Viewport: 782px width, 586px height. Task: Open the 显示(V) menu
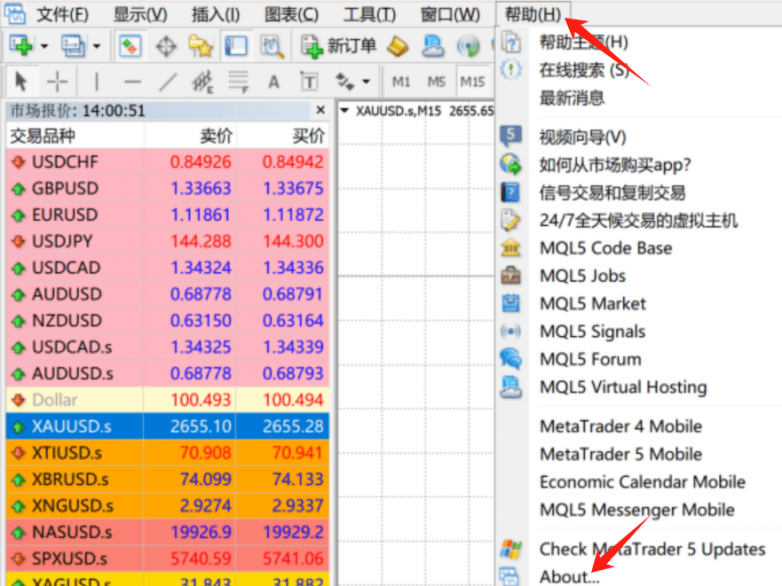click(140, 14)
